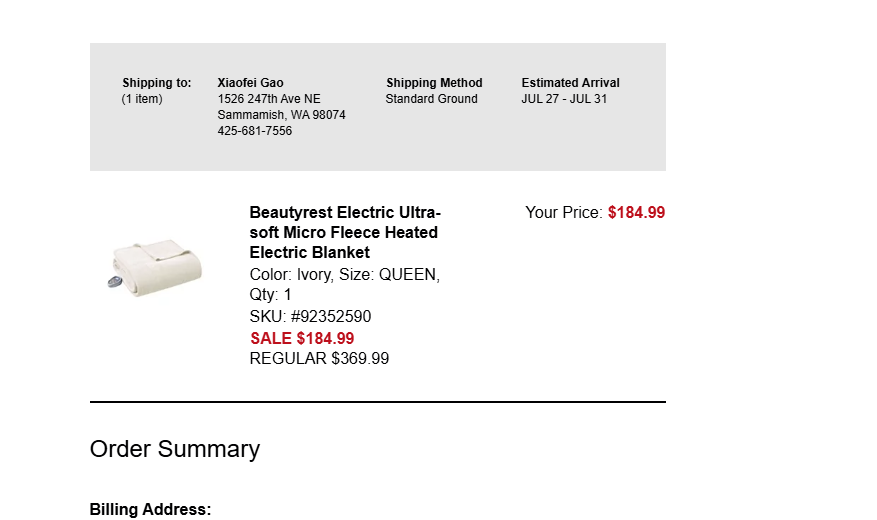
Task: Select the street address 1526 247th Ave NE
Action: pyautogui.click(x=269, y=99)
